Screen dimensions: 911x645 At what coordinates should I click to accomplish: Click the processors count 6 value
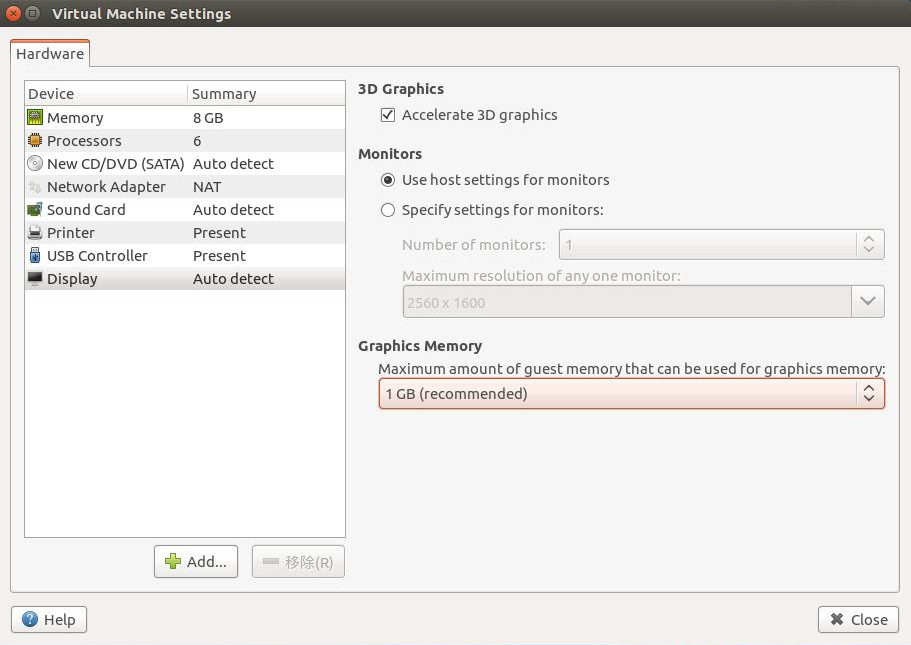click(x=197, y=141)
